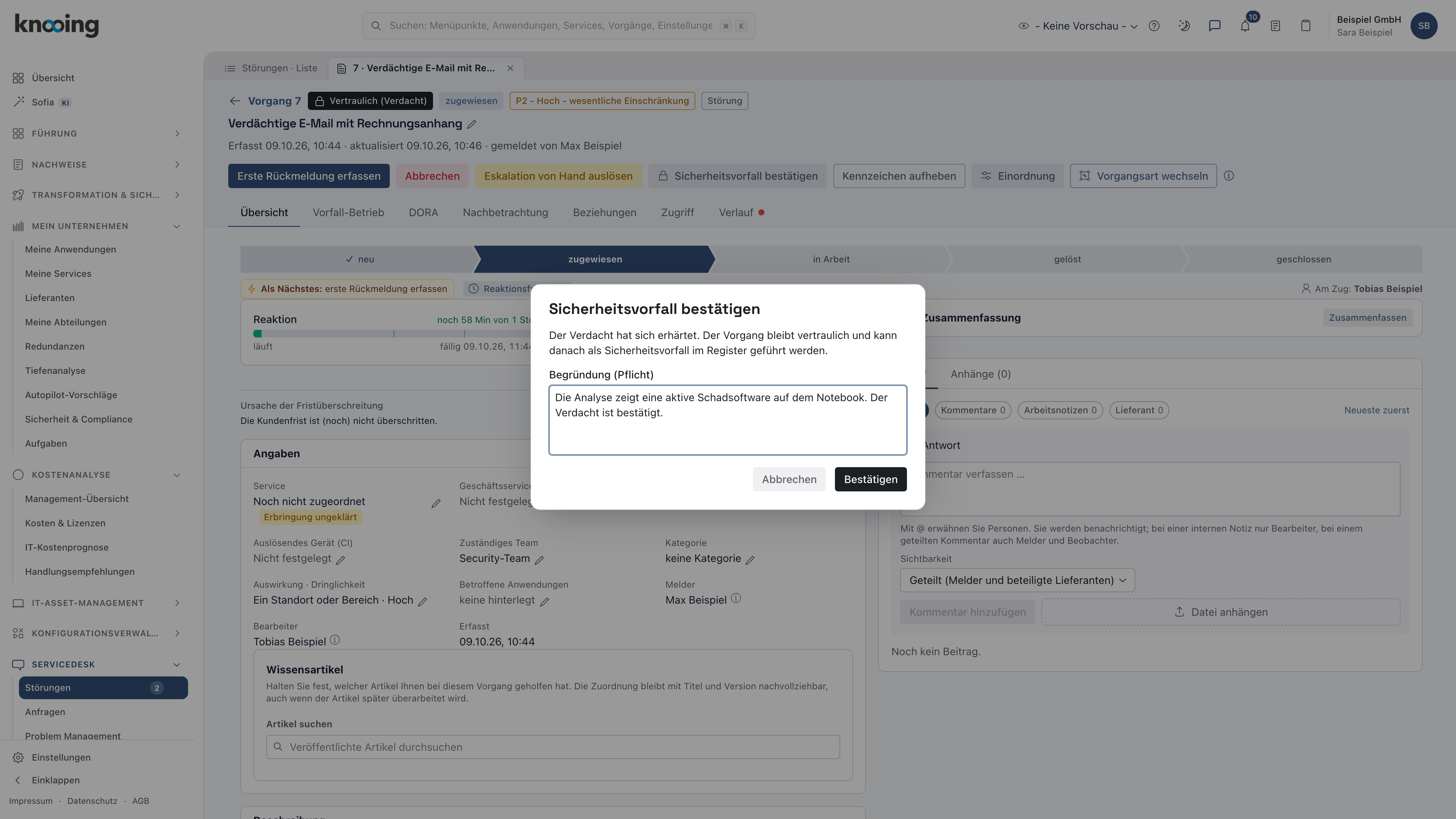
Task: Toggle the Lieferant 0 filter chip
Action: [1139, 410]
